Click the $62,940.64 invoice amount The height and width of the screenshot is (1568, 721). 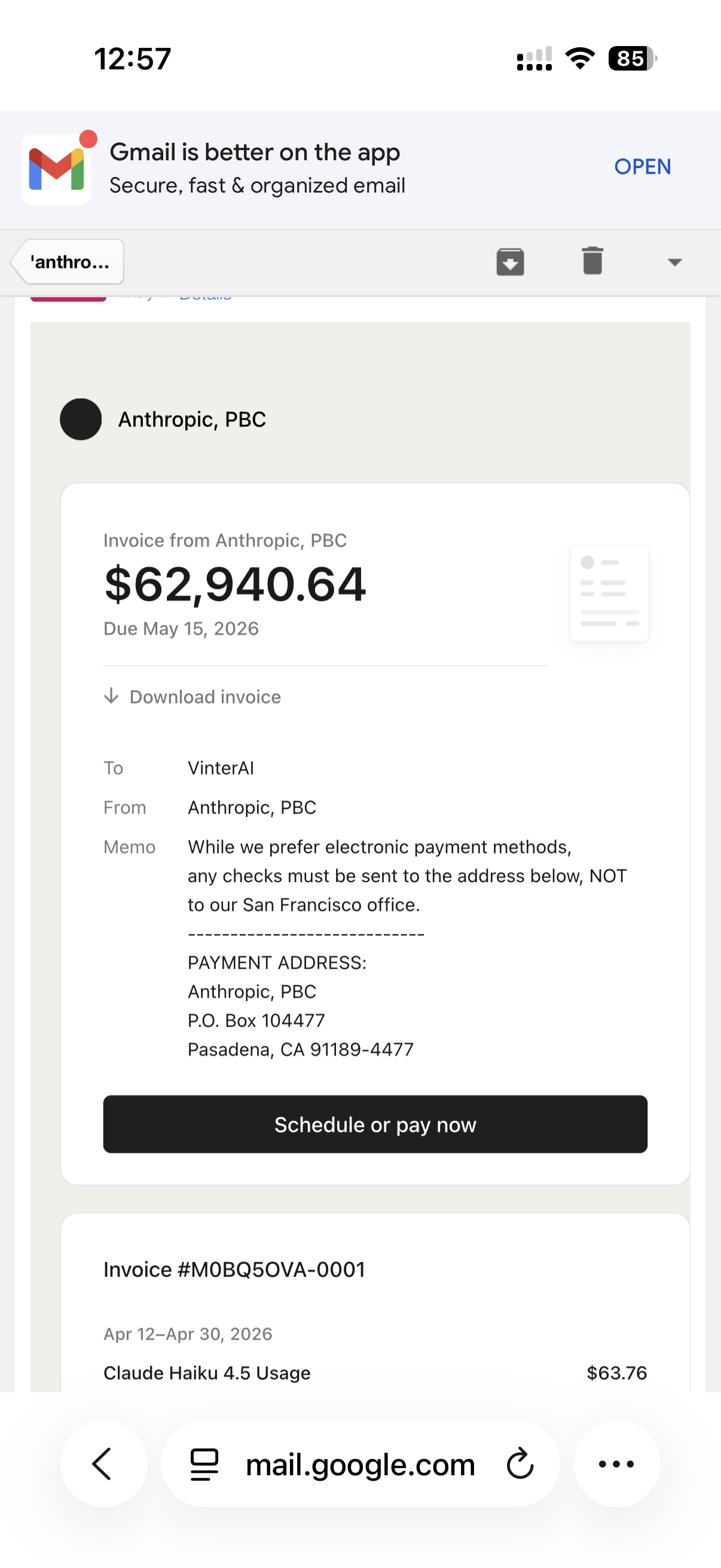(236, 584)
